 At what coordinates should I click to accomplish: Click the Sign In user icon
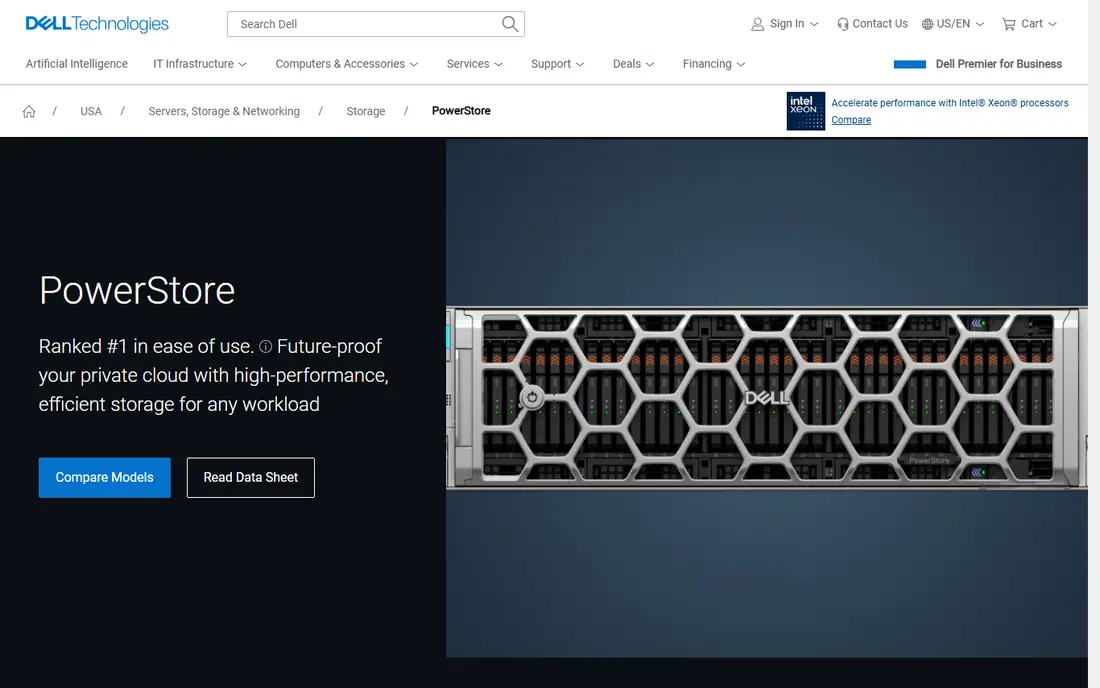(x=757, y=24)
